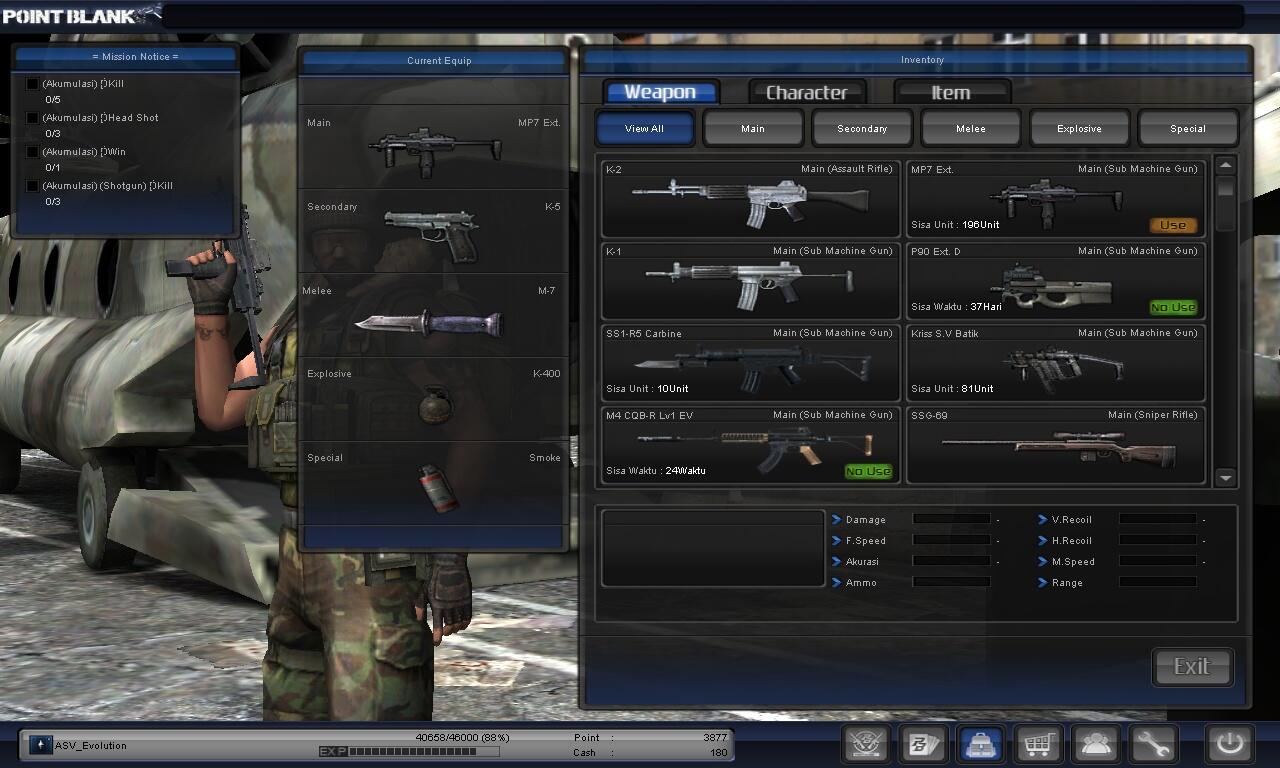The width and height of the screenshot is (1280, 768).
Task: Select the View All filter
Action: (x=644, y=128)
